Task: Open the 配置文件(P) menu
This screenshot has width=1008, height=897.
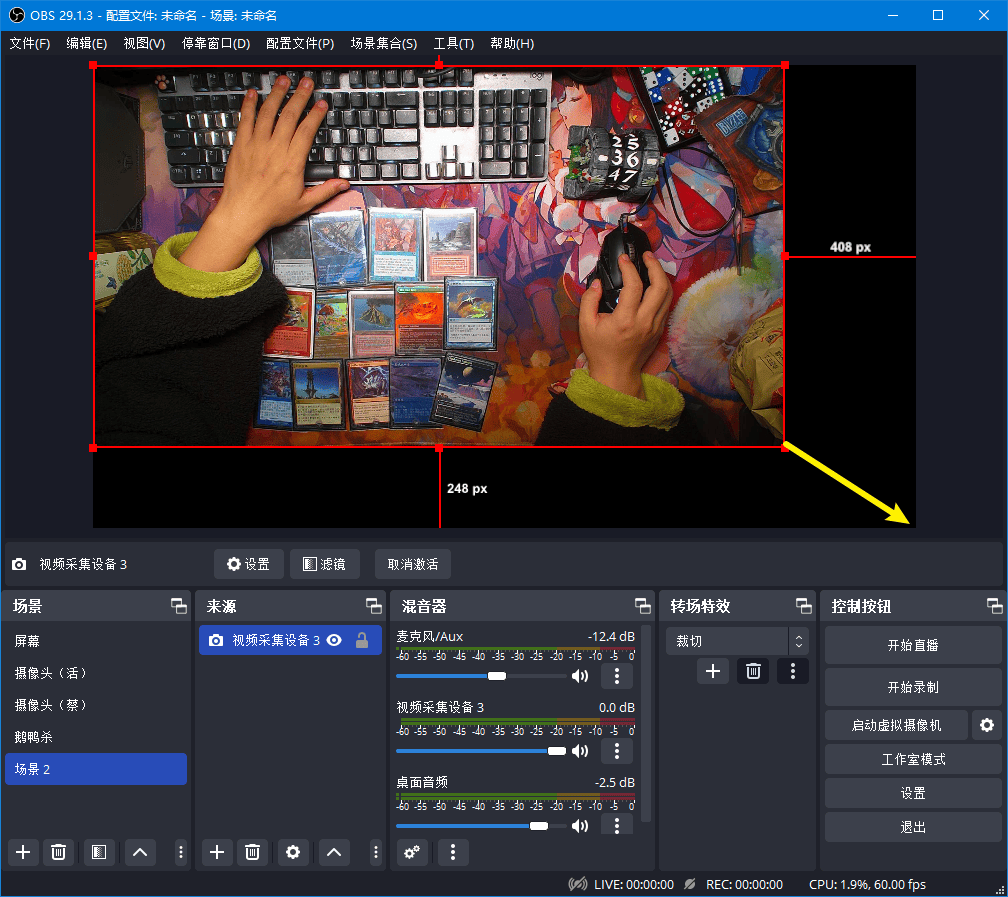Action: [300, 44]
